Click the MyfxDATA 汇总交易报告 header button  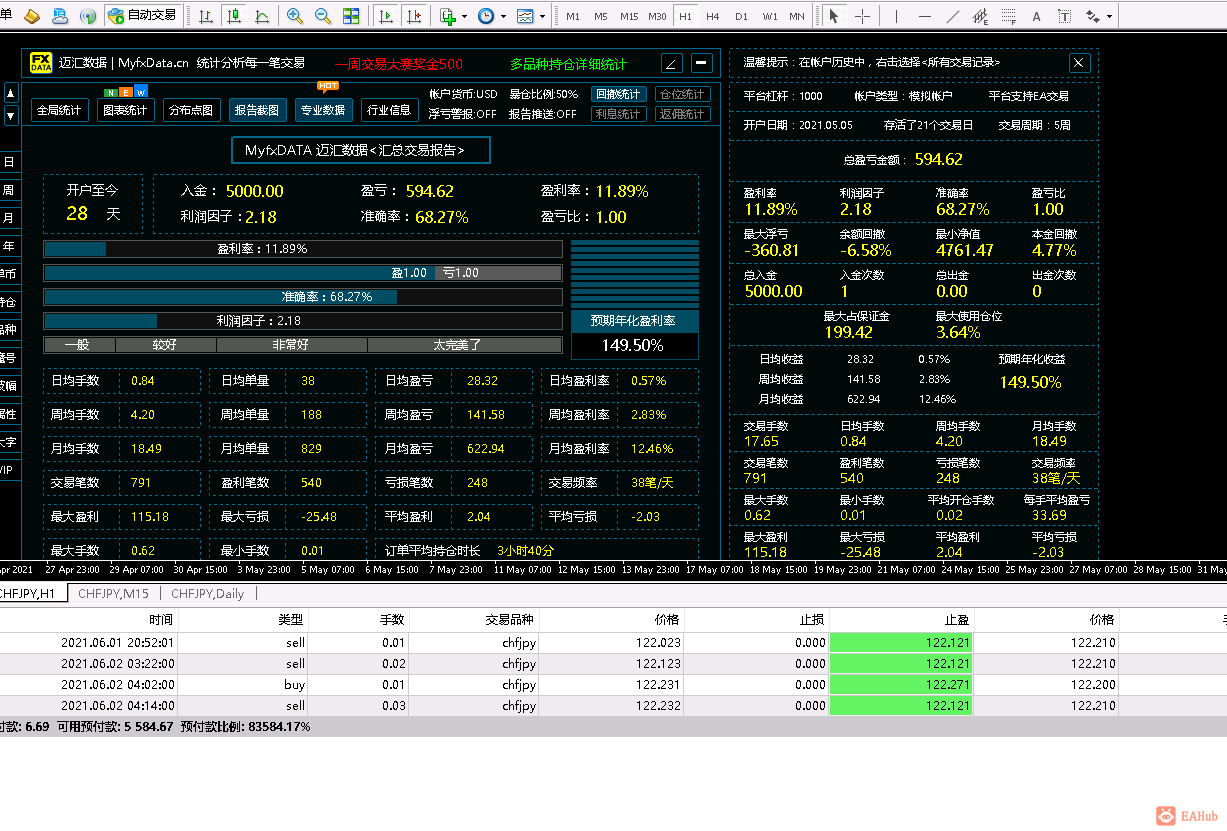(x=362, y=150)
